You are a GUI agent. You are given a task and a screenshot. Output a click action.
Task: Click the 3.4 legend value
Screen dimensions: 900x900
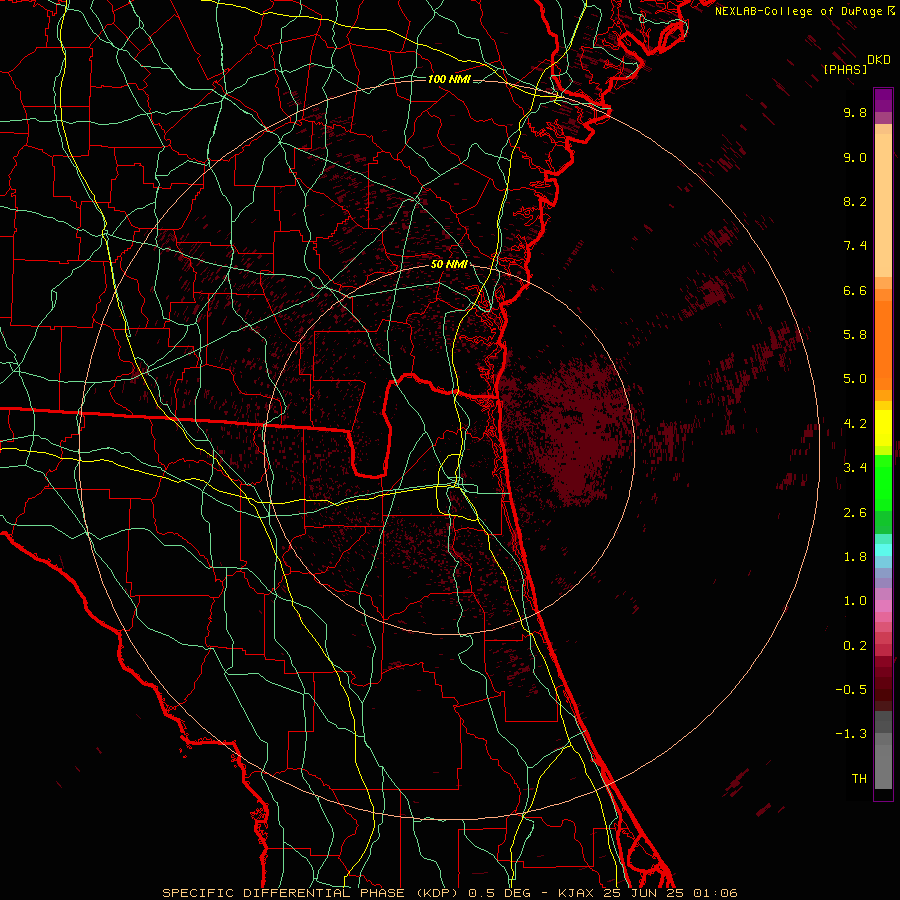click(855, 468)
